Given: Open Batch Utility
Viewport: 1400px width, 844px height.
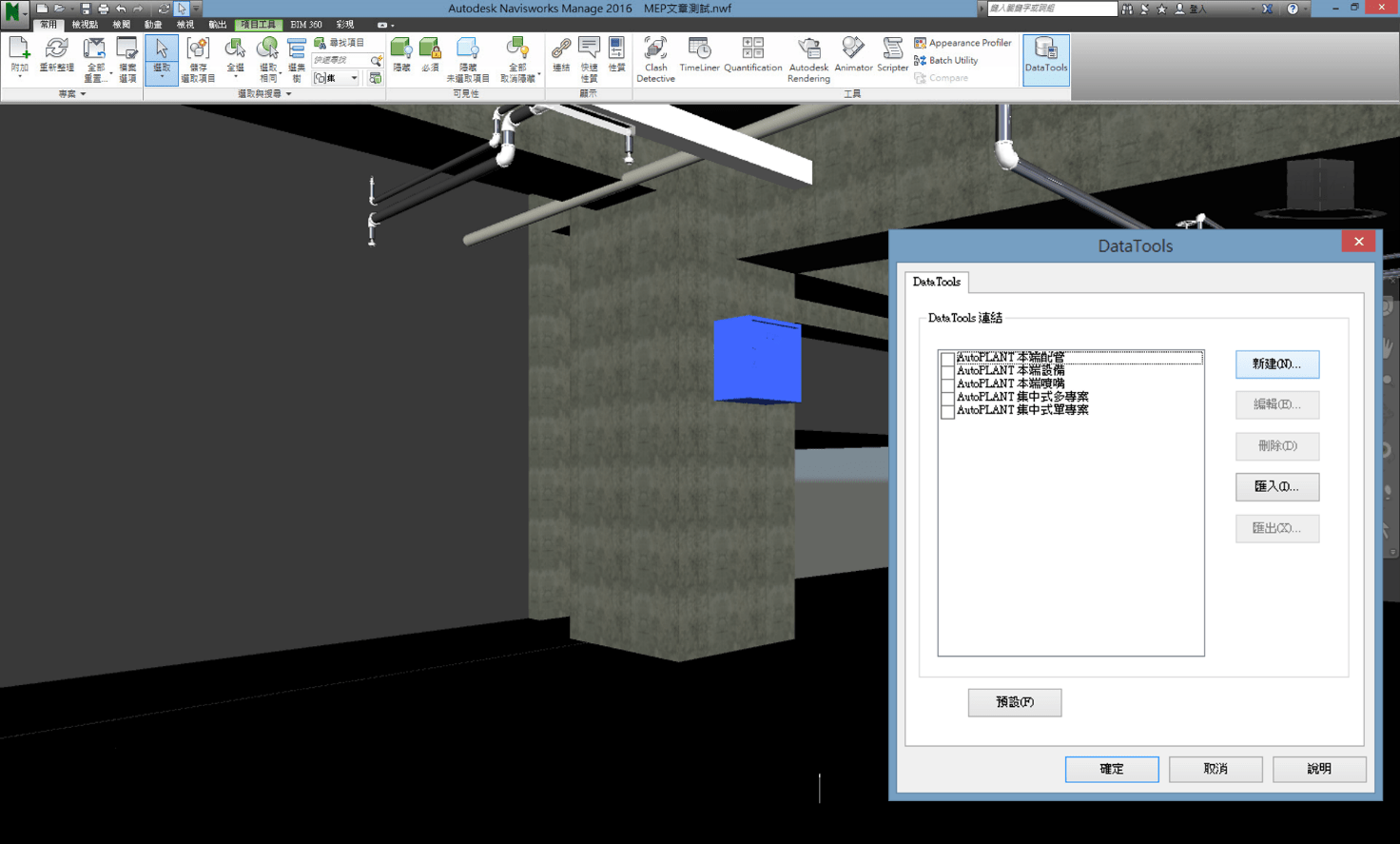Looking at the screenshot, I should (x=945, y=60).
